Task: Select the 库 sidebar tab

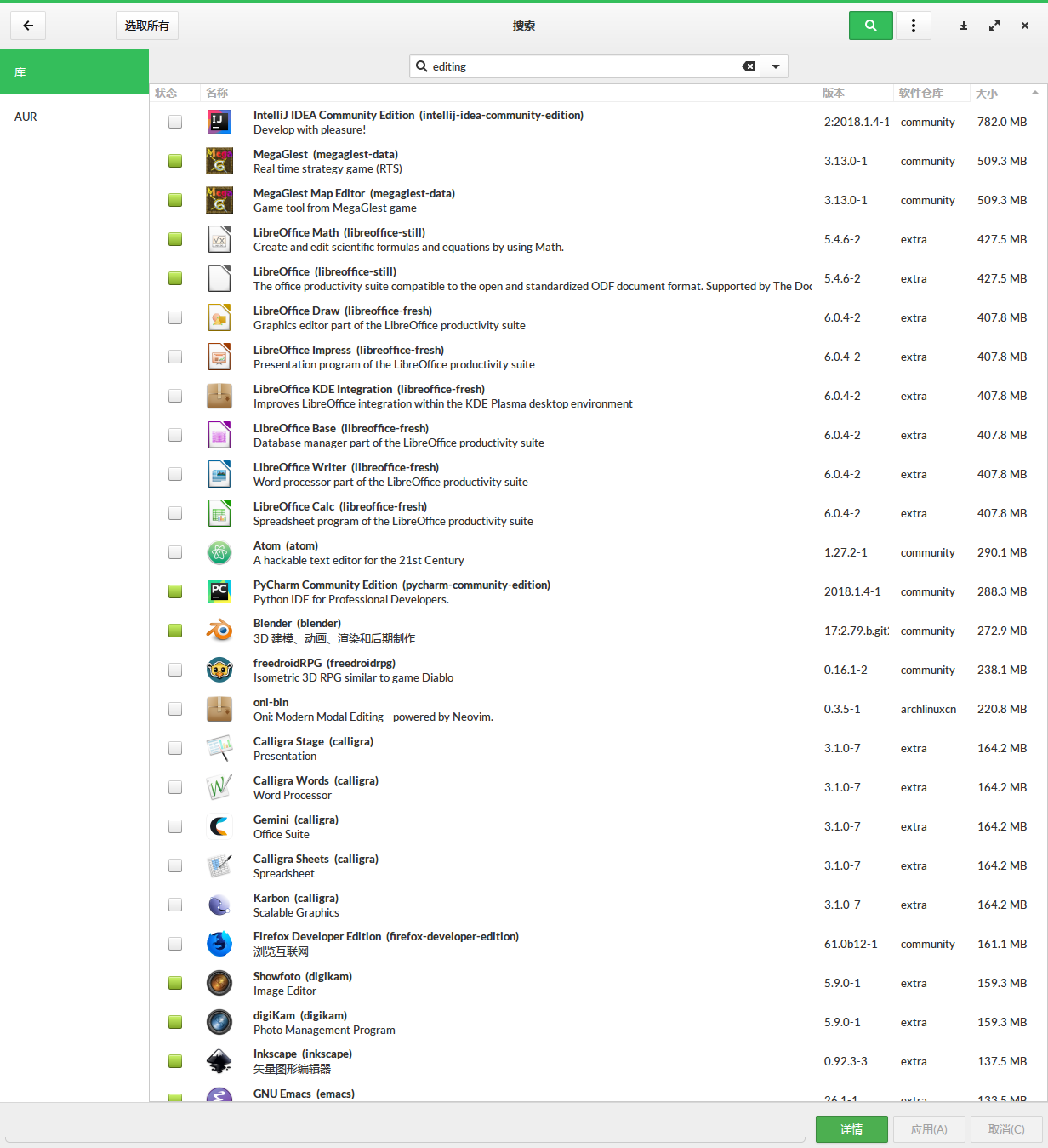Action: (x=74, y=72)
